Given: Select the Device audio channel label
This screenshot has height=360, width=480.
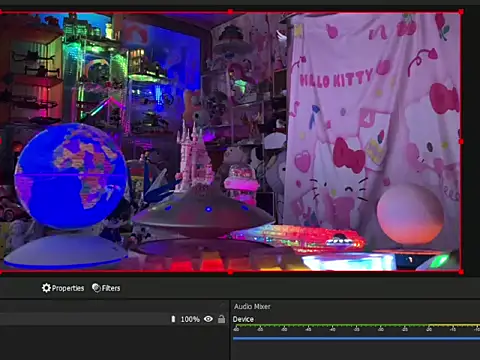Looking at the screenshot, I should pos(243,319).
